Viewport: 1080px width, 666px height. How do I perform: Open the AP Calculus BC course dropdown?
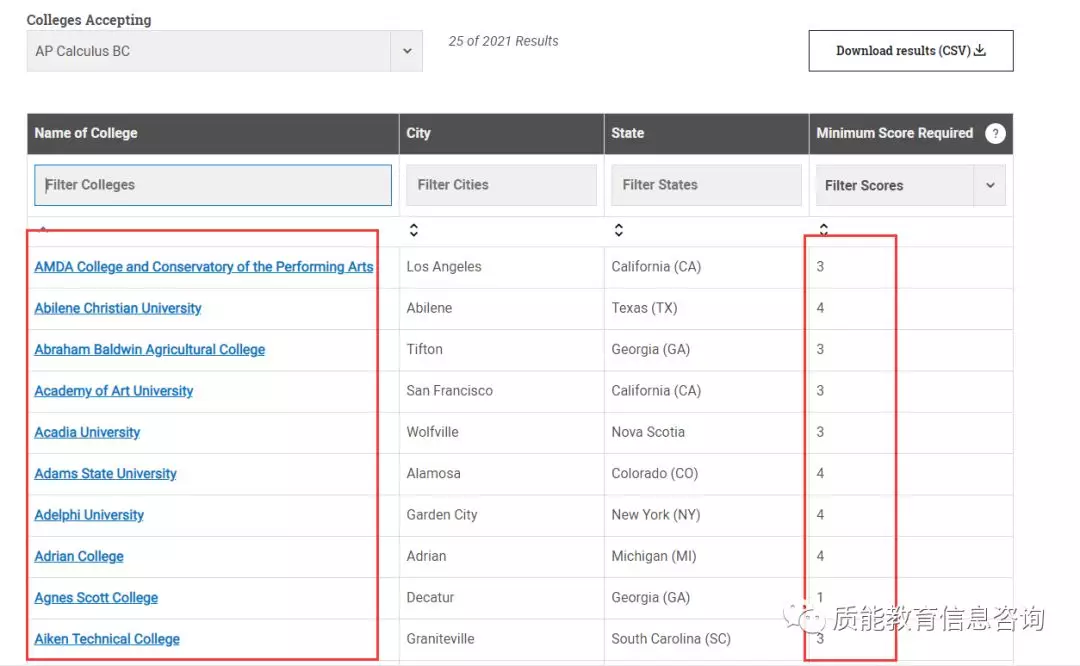point(225,51)
